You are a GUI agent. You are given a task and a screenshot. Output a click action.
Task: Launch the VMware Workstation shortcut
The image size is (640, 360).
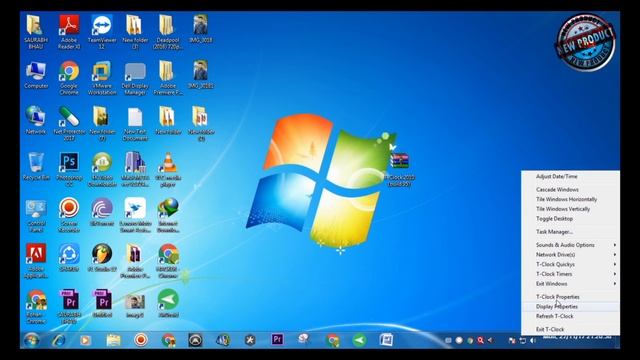click(102, 78)
